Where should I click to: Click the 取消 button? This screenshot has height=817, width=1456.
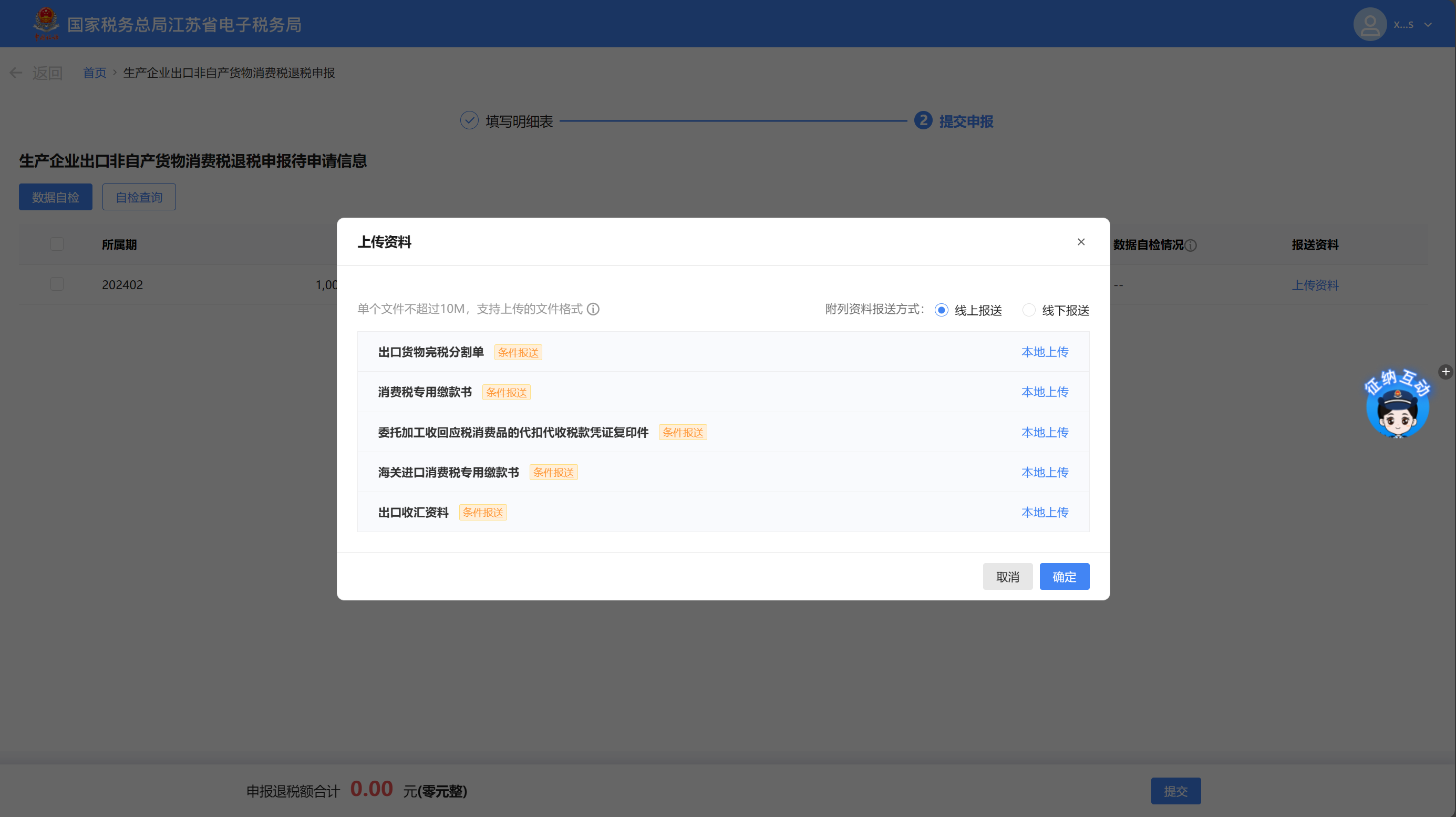[1007, 577]
